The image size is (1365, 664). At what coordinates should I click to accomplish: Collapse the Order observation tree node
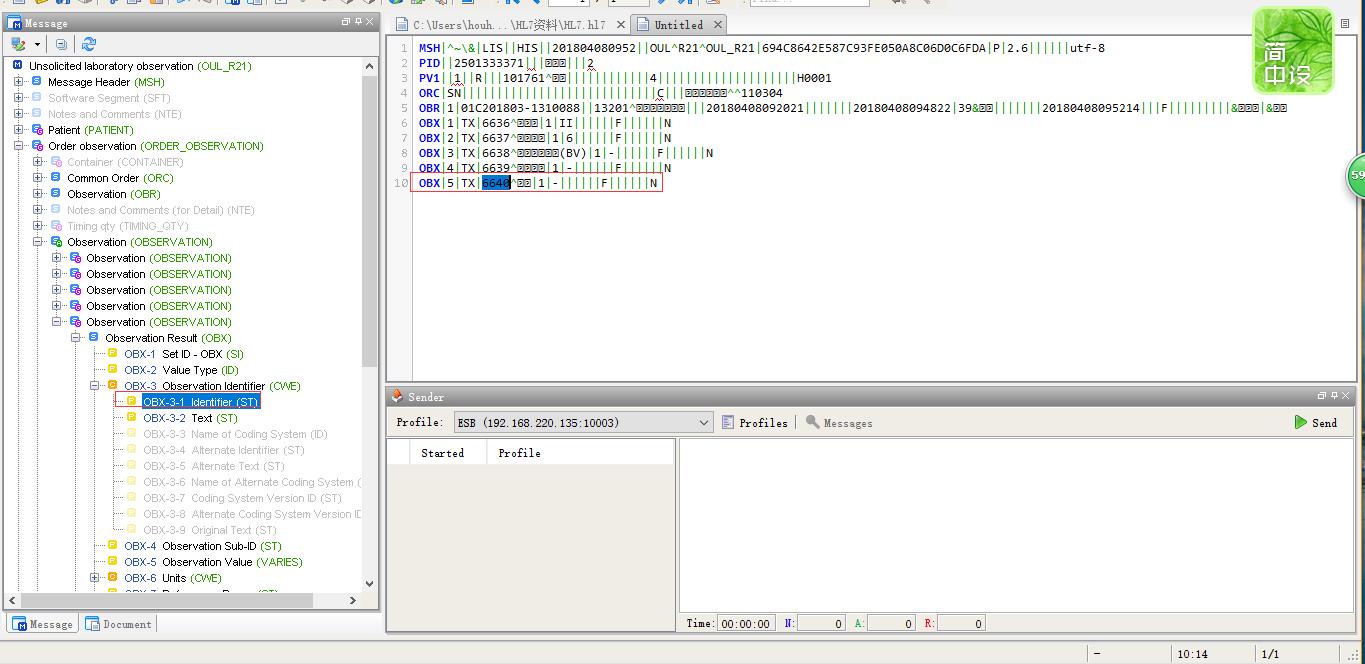click(x=18, y=146)
